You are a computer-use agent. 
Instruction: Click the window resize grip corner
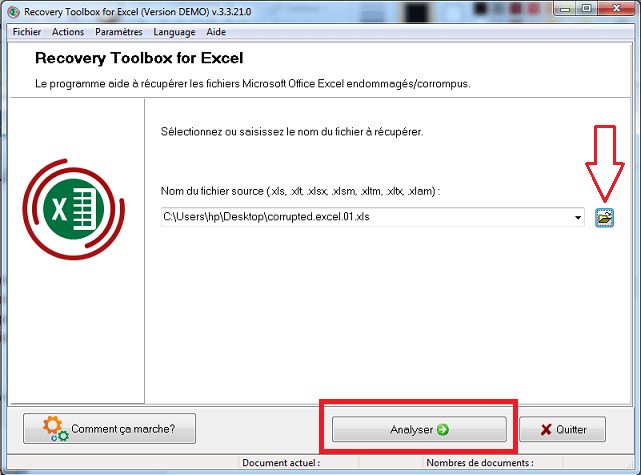click(x=634, y=468)
